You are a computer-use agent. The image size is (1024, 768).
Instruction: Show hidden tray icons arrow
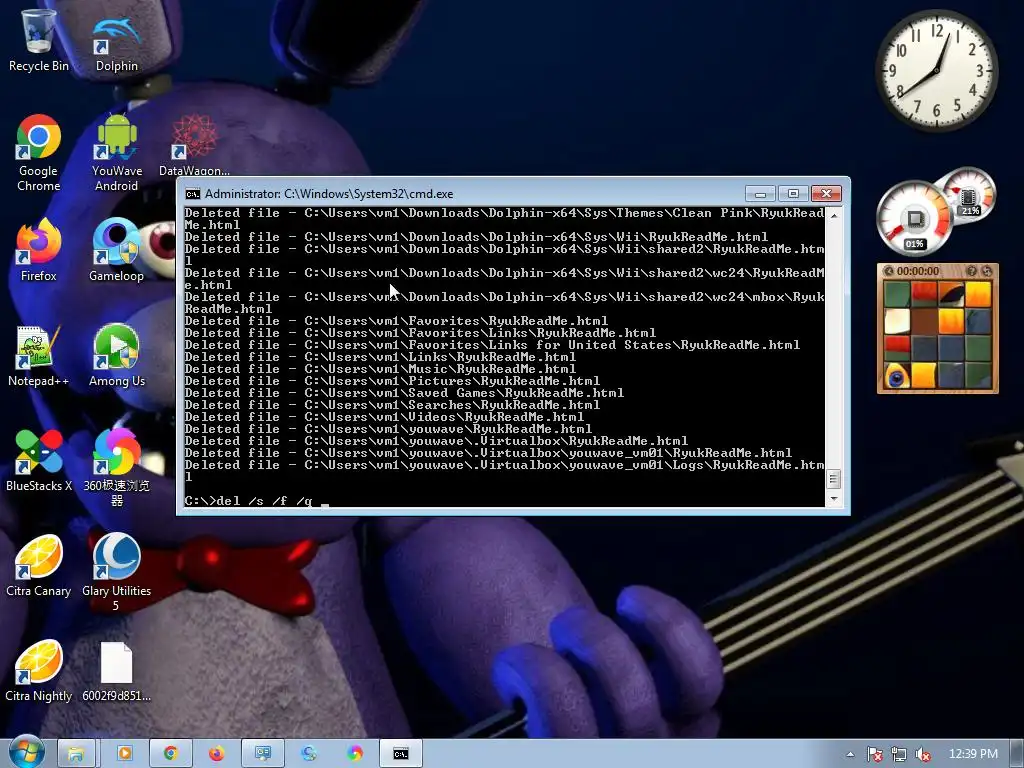pos(850,754)
